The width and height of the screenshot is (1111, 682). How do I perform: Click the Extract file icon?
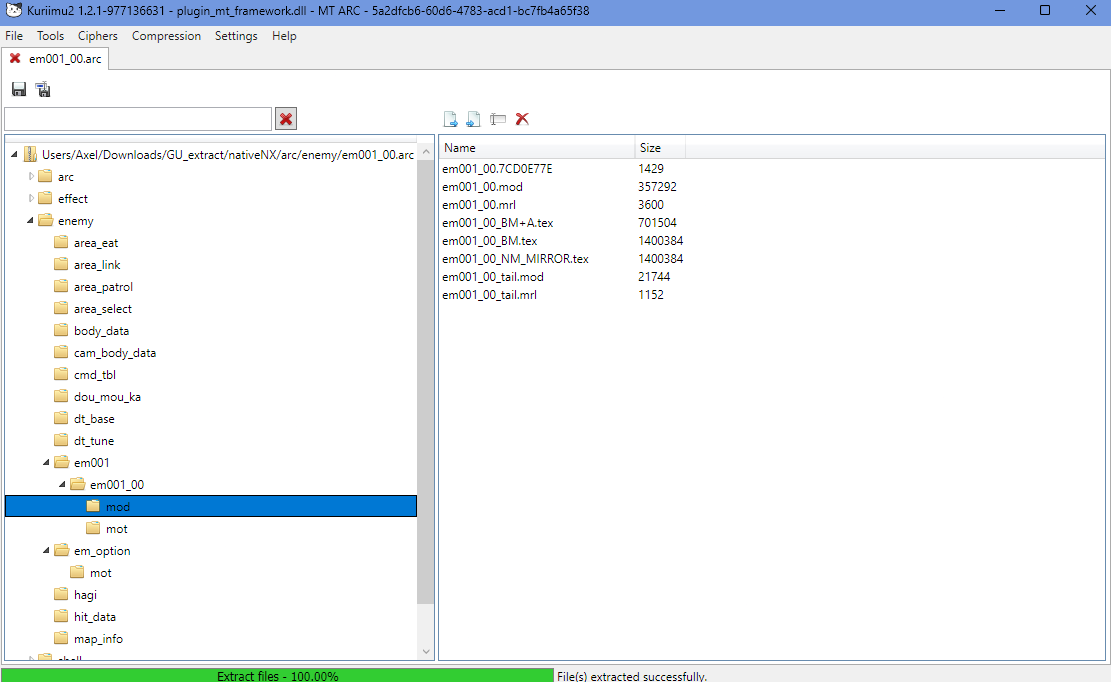pos(451,119)
